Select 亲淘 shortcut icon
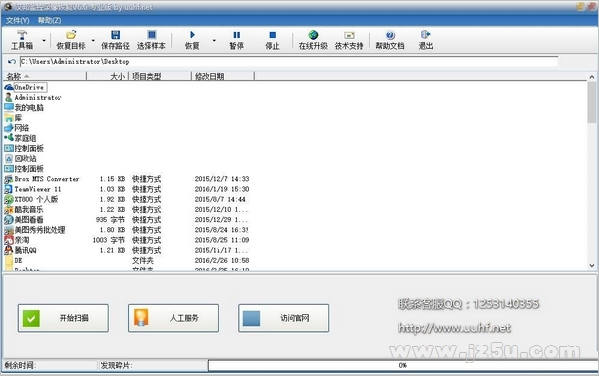Image resolution: width=599 pixels, height=376 pixels. [x=9, y=240]
